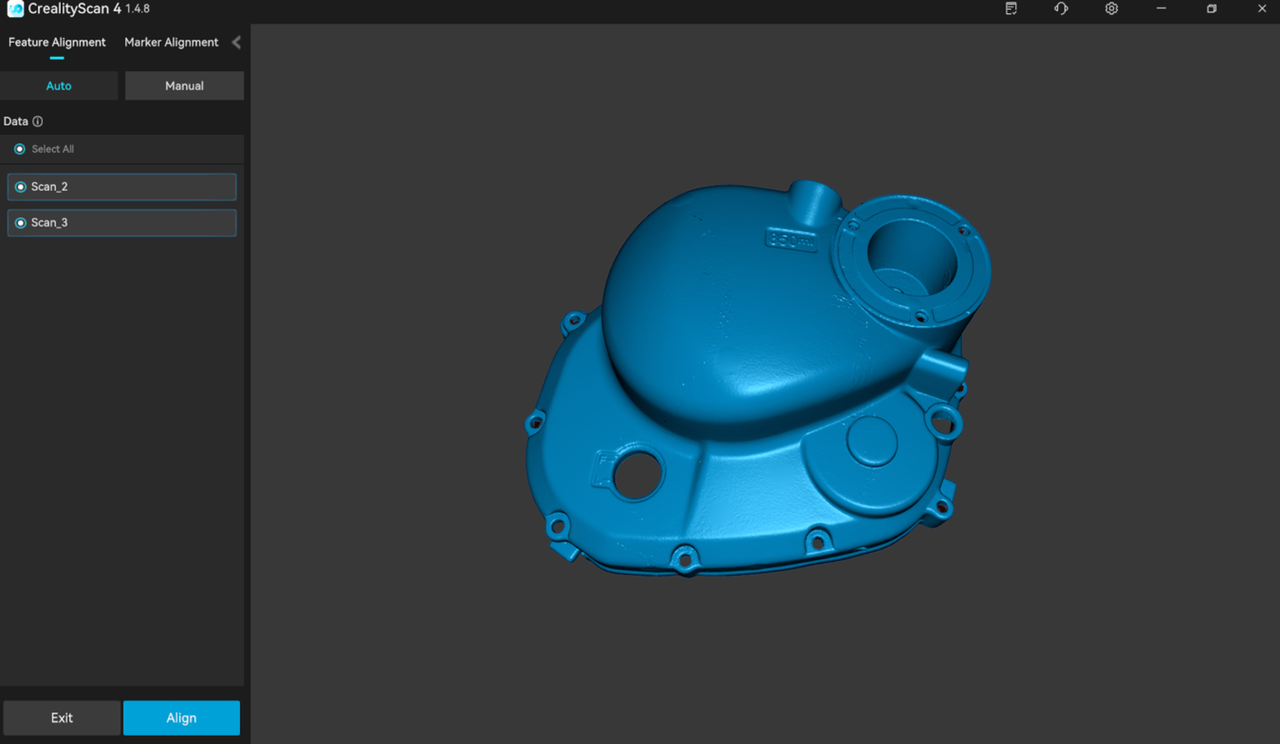
Task: Open the feedback notes icon in title bar
Action: (x=1011, y=9)
